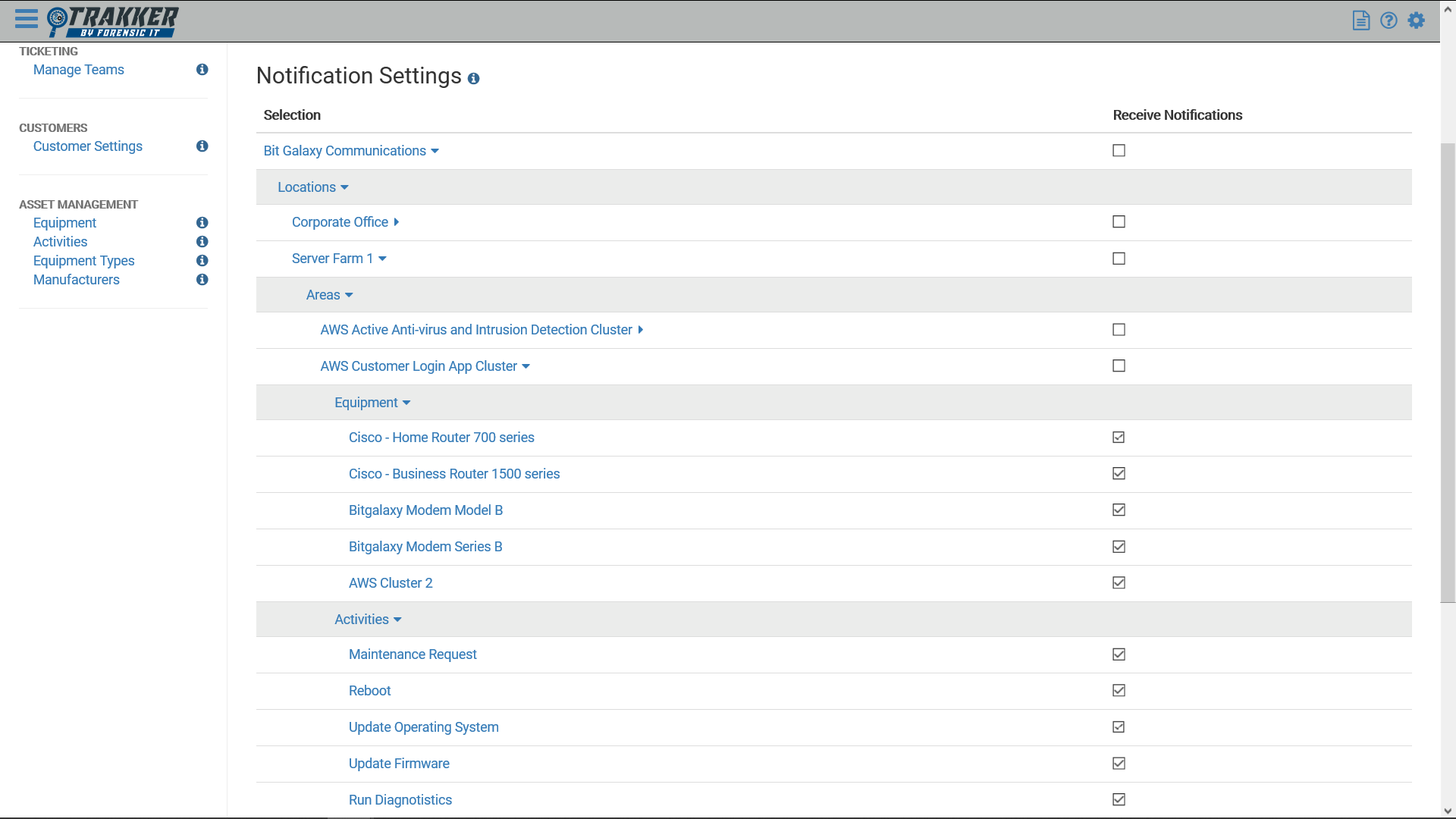Click the document icon in header
The width and height of the screenshot is (1456, 819).
tap(1361, 20)
